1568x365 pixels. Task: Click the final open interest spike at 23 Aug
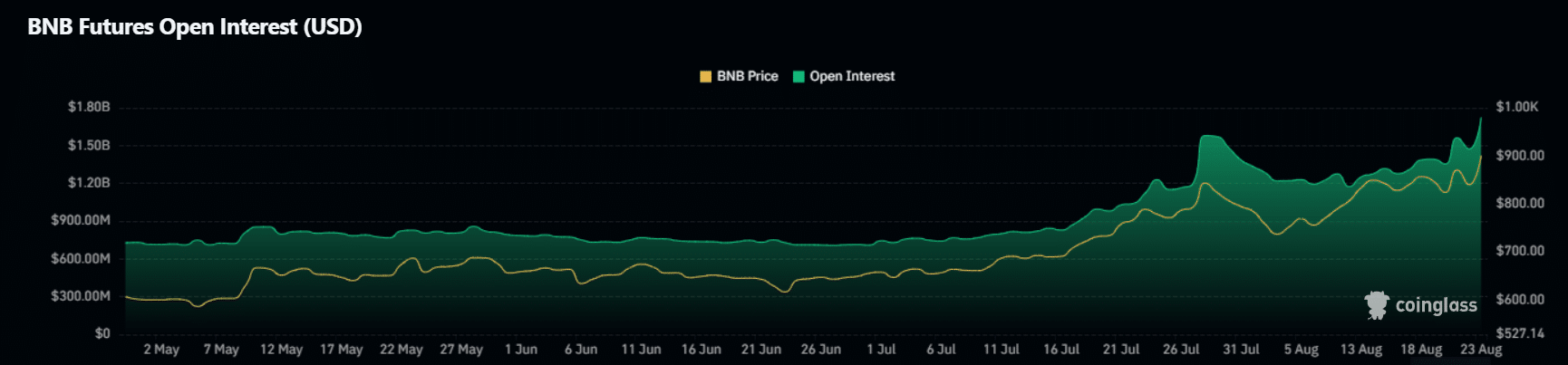click(x=1481, y=119)
